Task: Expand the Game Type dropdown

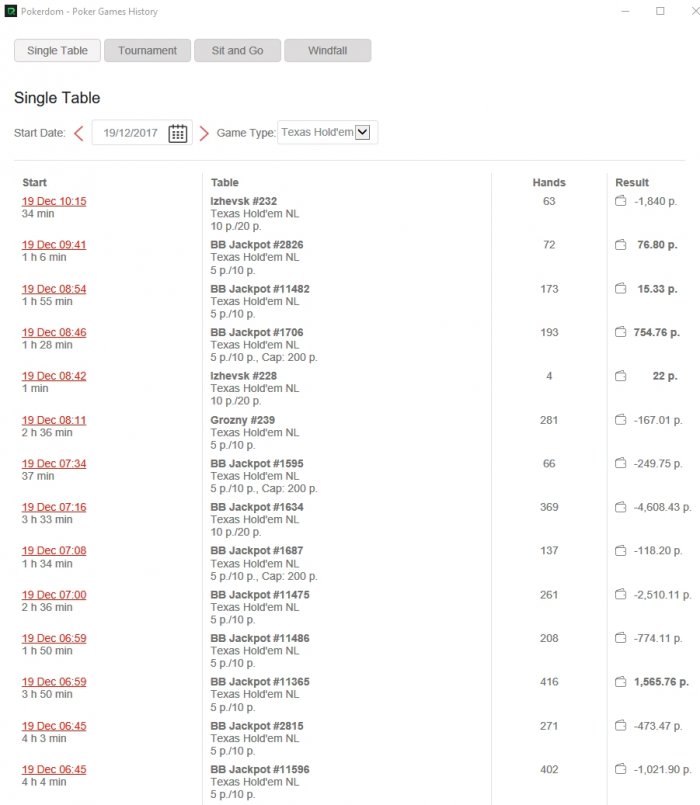Action: (x=363, y=132)
